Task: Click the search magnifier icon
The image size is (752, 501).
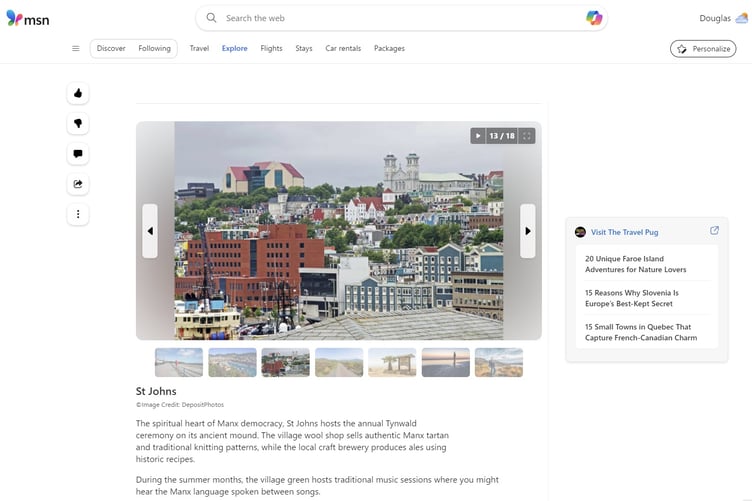Action: [211, 18]
